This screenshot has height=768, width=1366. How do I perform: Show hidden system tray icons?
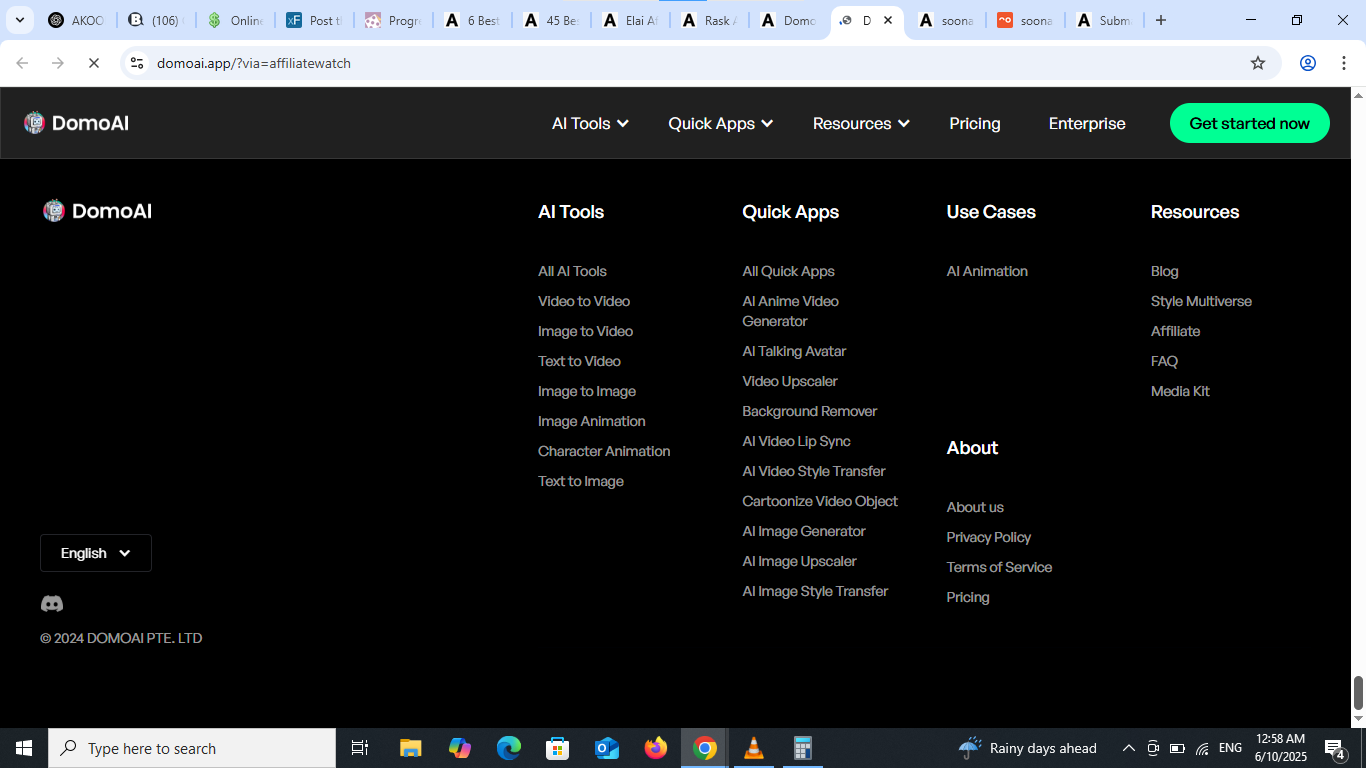(x=1129, y=748)
